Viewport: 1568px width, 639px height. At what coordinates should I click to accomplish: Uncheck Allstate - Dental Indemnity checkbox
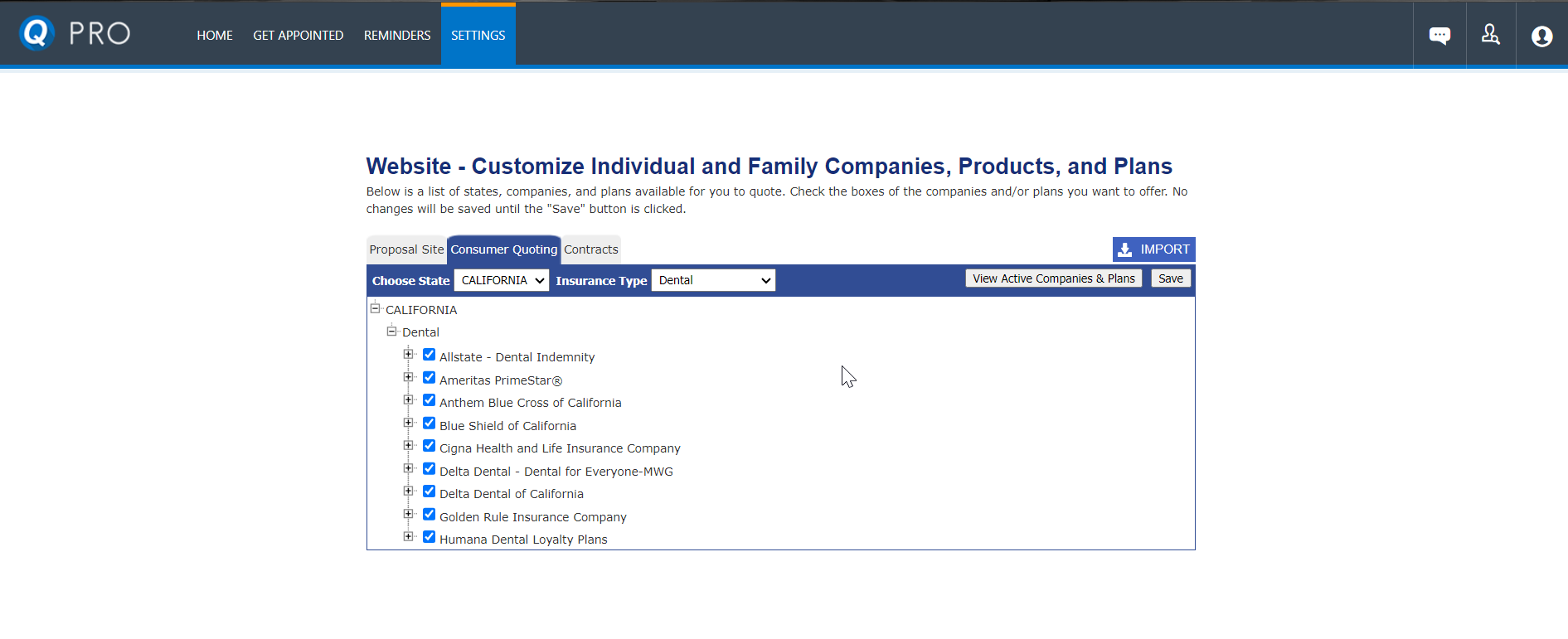click(429, 355)
